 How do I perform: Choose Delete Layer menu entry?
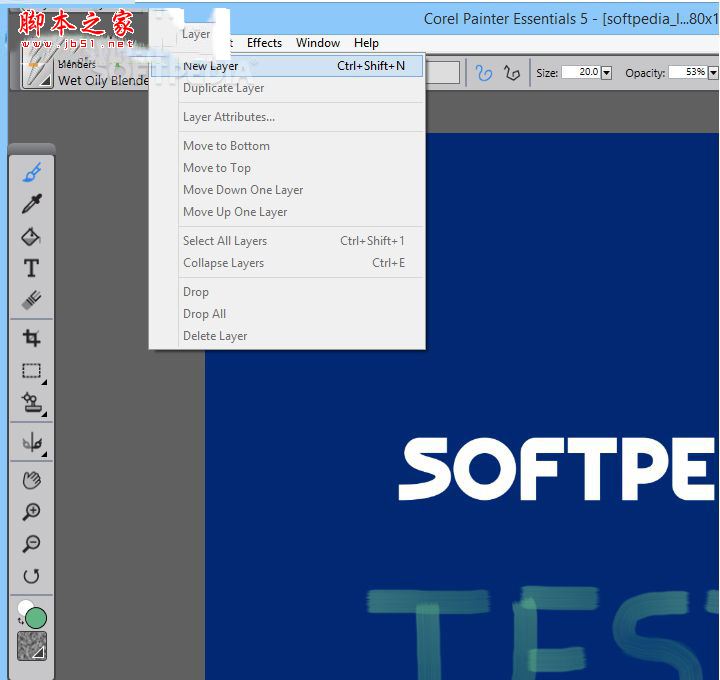tap(287, 336)
